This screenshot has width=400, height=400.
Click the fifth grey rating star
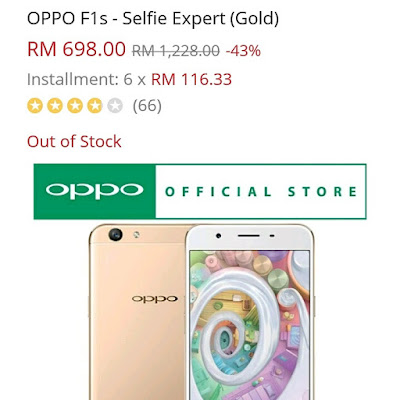point(115,106)
